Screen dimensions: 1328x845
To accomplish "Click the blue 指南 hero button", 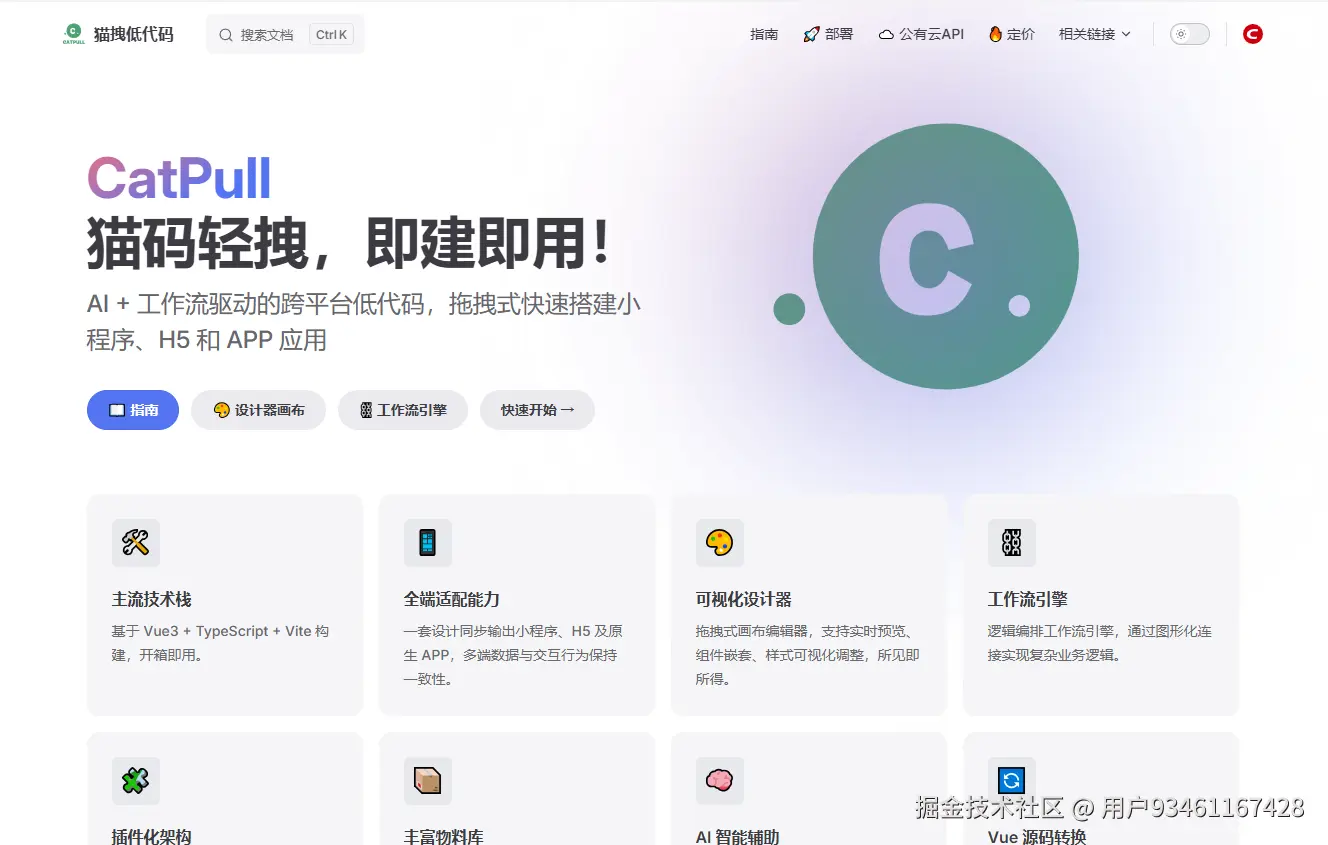I will click(x=133, y=410).
